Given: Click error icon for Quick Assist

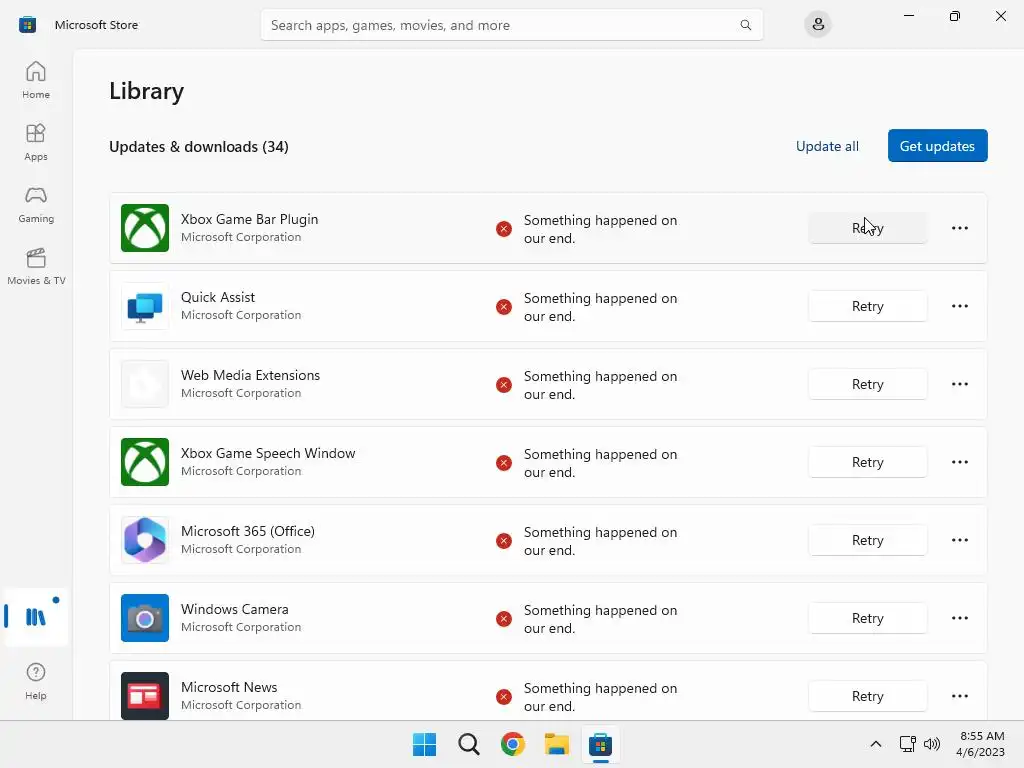Looking at the screenshot, I should (x=504, y=307).
